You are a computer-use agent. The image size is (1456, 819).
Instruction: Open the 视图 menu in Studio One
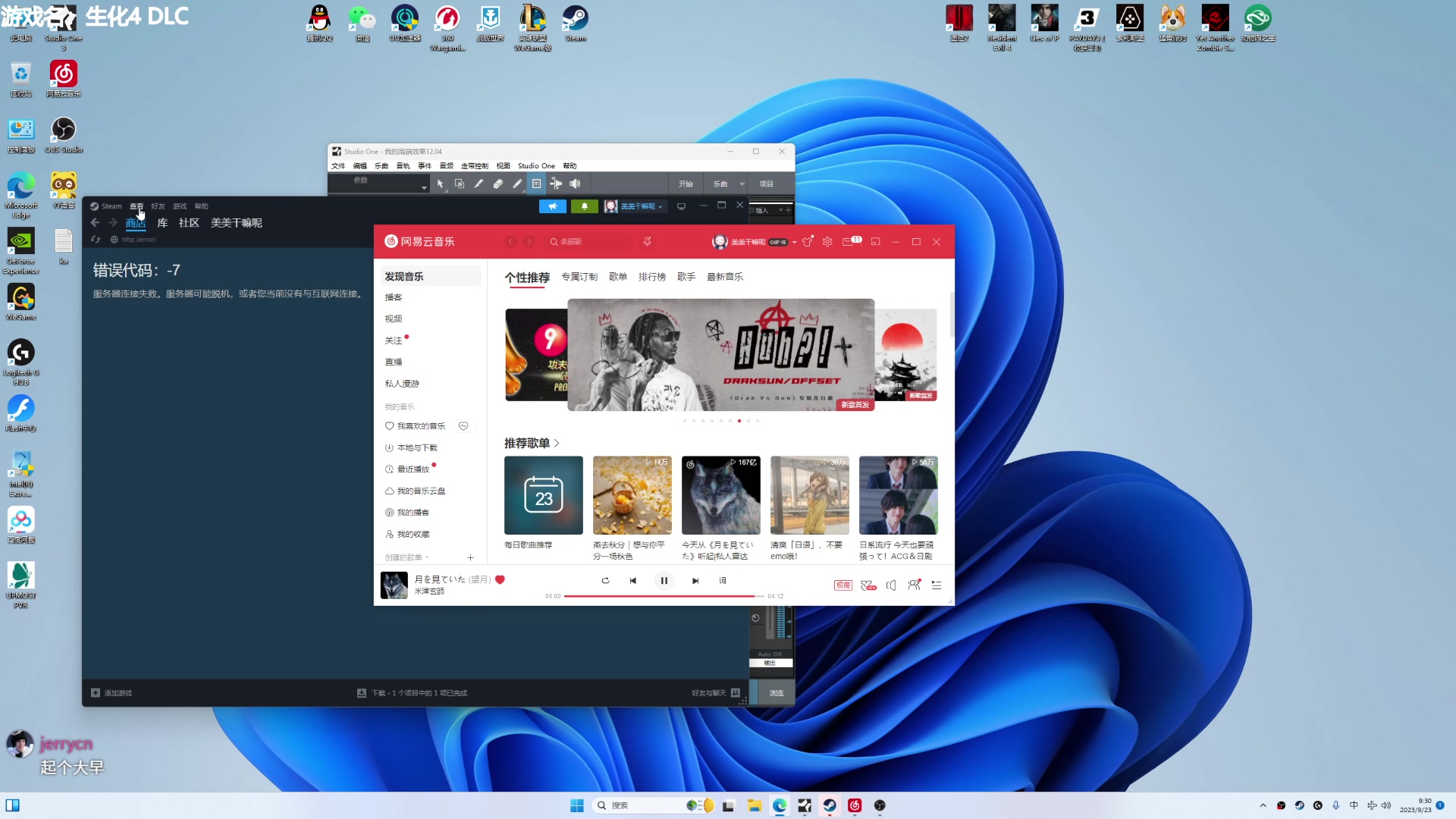point(503,165)
